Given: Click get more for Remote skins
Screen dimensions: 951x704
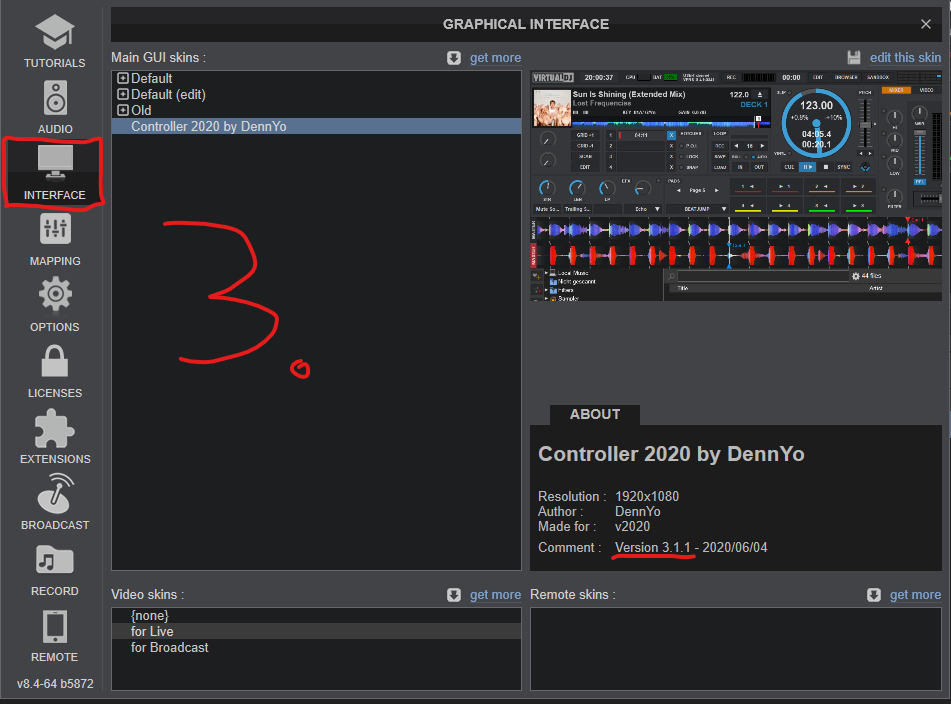Looking at the screenshot, I should 915,595.
